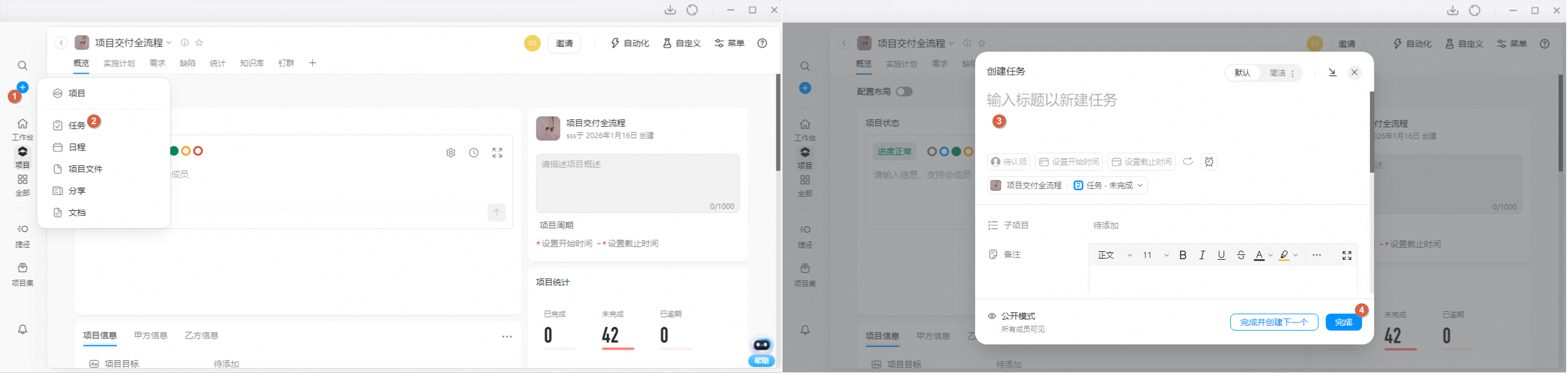This screenshot has height=373, width=1568.
Task: Open 全部 grid in left window sidebar
Action: click(x=22, y=185)
